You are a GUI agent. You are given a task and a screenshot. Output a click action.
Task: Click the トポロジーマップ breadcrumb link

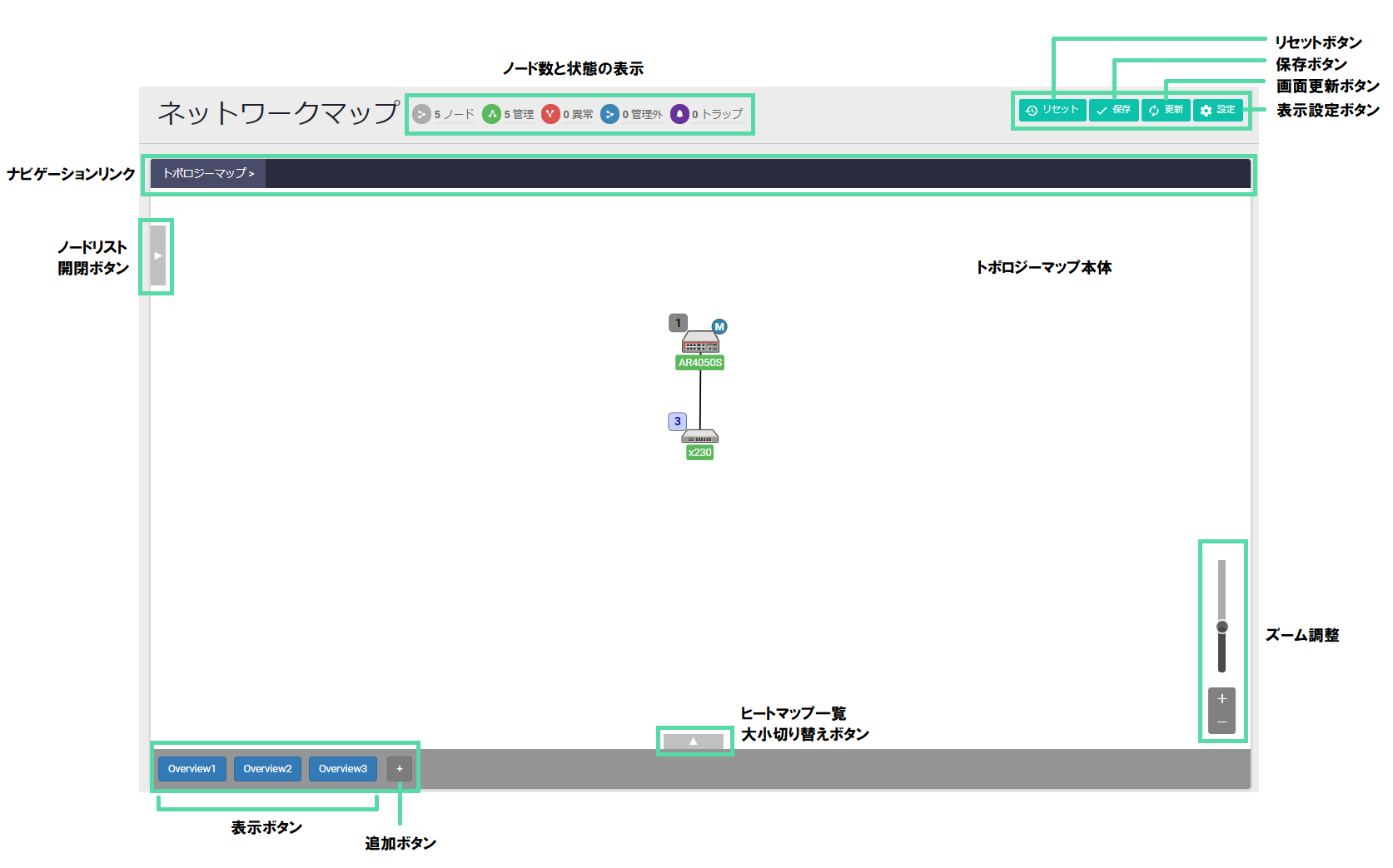pos(208,173)
